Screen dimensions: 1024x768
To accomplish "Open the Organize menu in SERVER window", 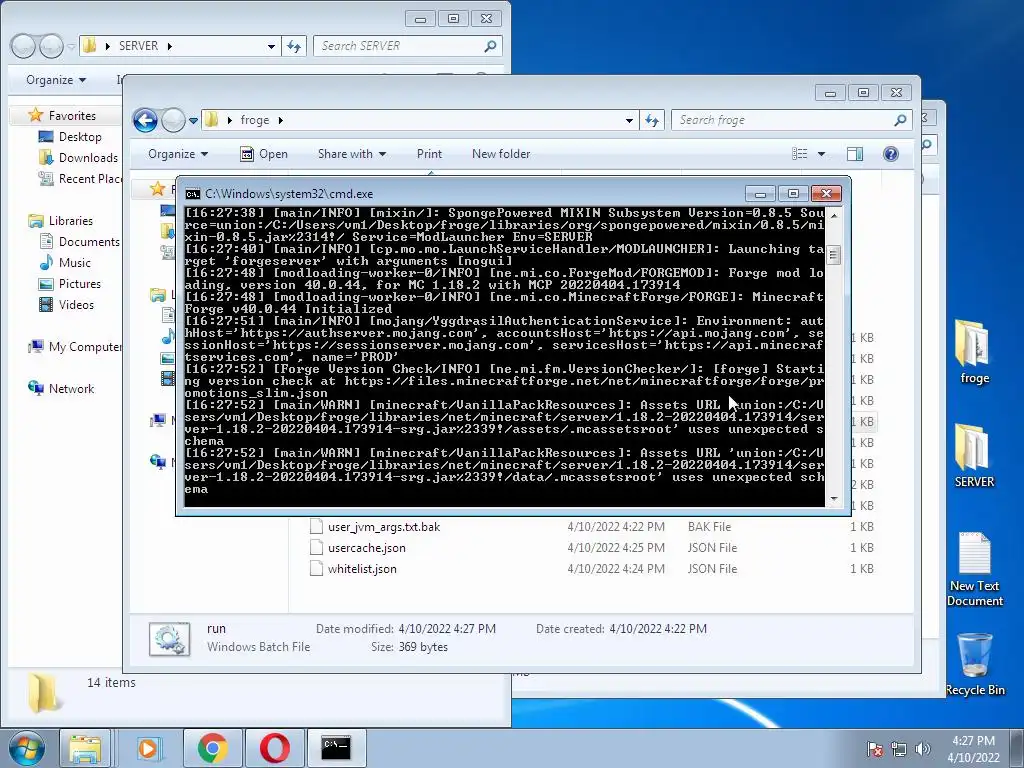I will (56, 80).
